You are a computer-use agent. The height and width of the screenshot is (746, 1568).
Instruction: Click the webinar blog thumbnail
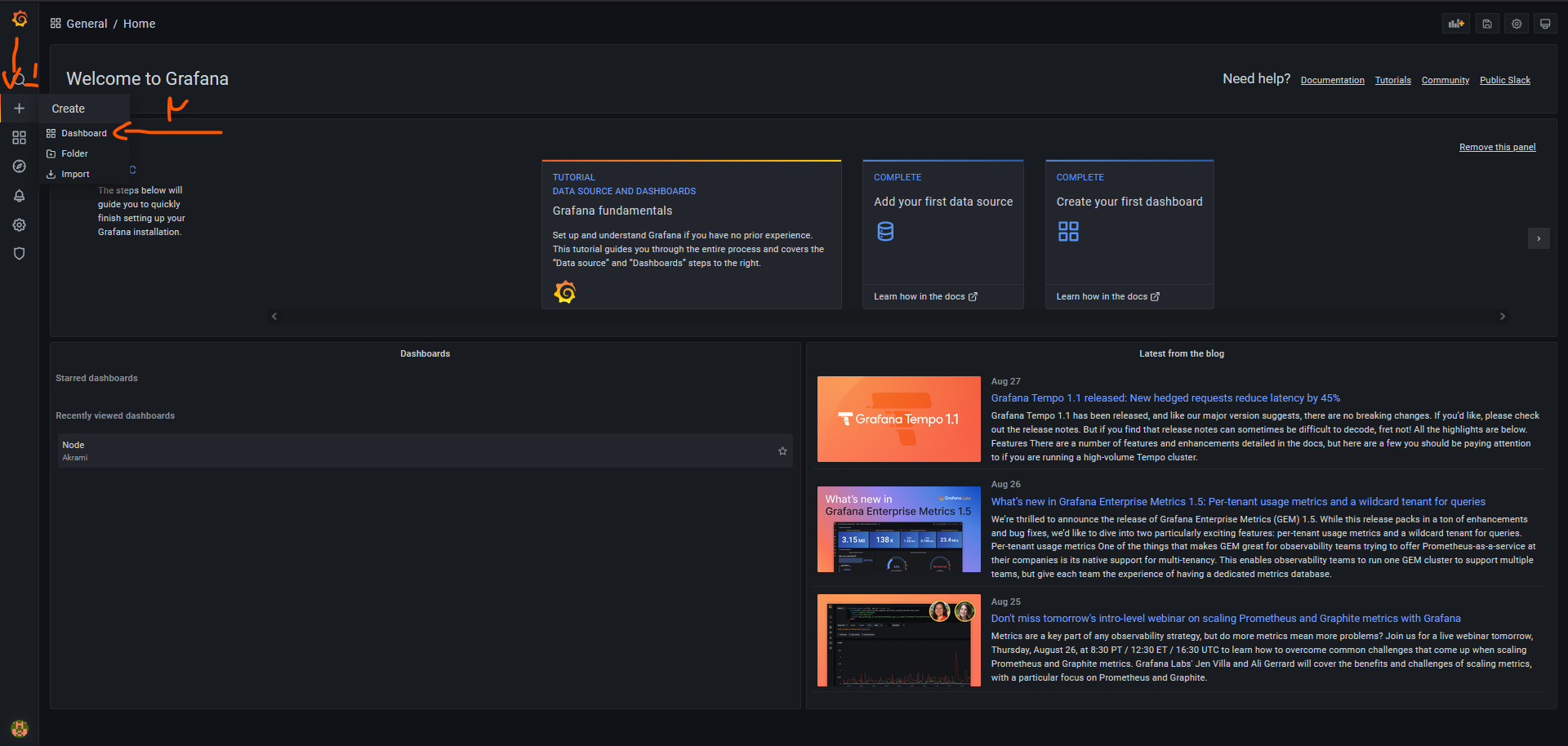click(x=899, y=641)
